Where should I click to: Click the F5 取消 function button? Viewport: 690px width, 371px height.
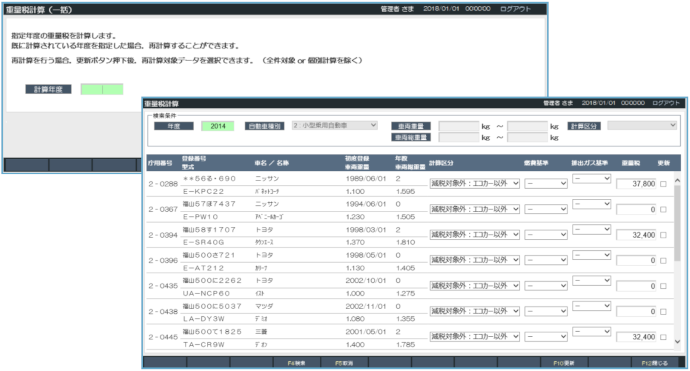coord(344,363)
